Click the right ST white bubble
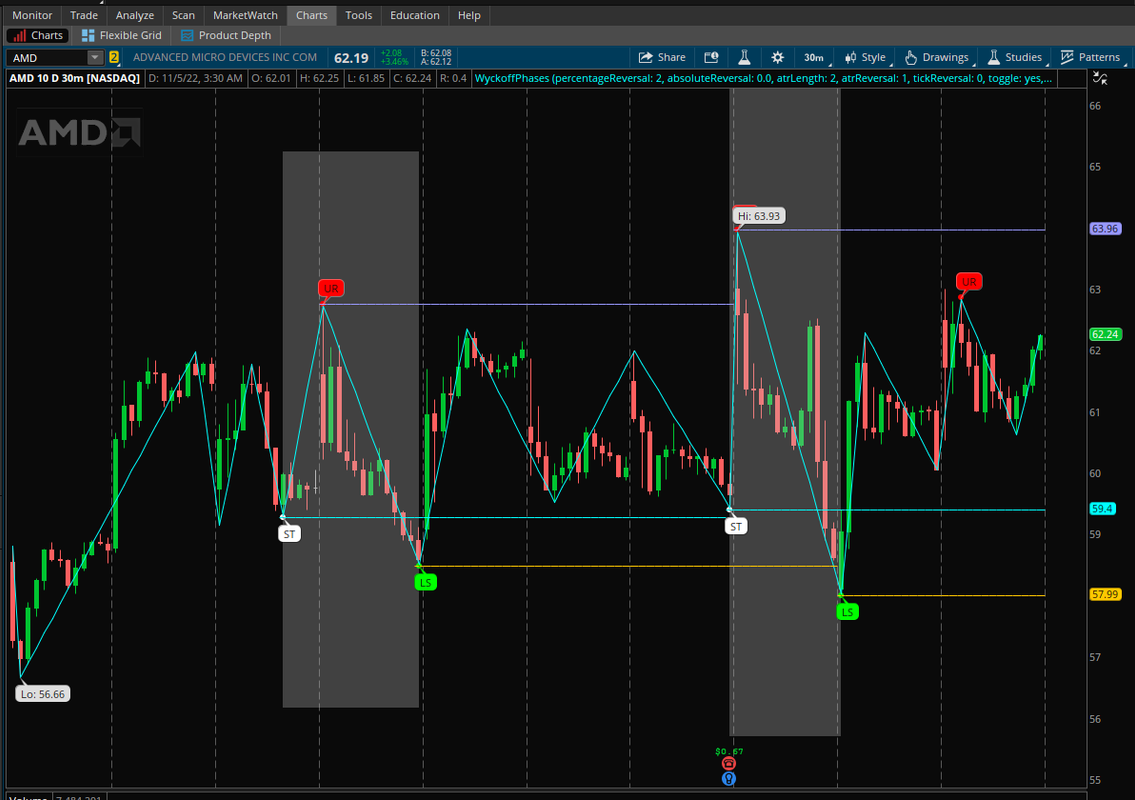 (736, 526)
